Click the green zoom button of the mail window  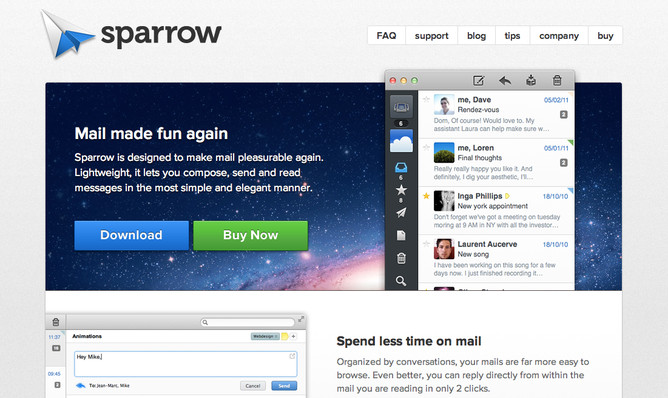414,81
